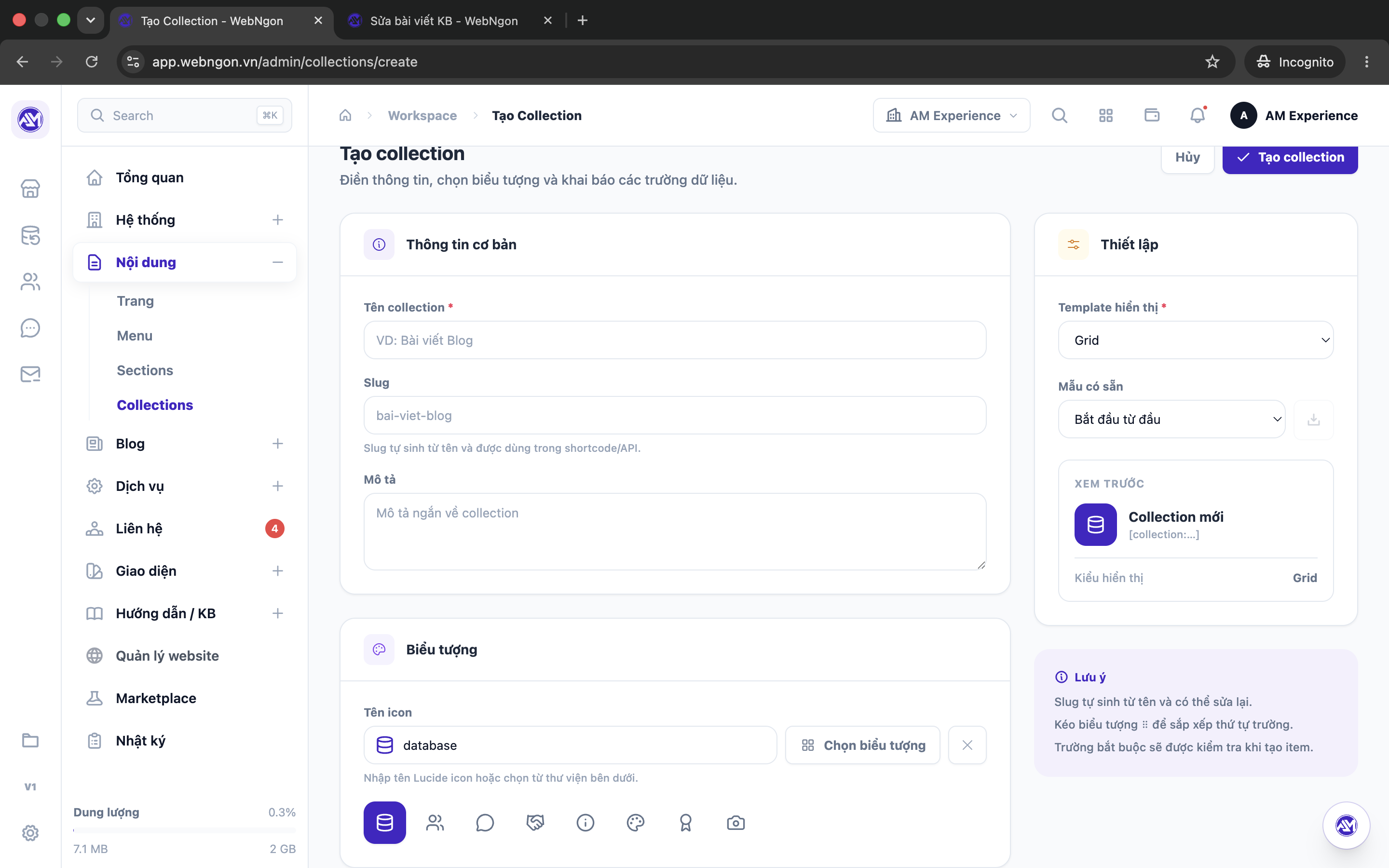
Task: Select the award ribbon icon in the gallery
Action: [x=686, y=823]
